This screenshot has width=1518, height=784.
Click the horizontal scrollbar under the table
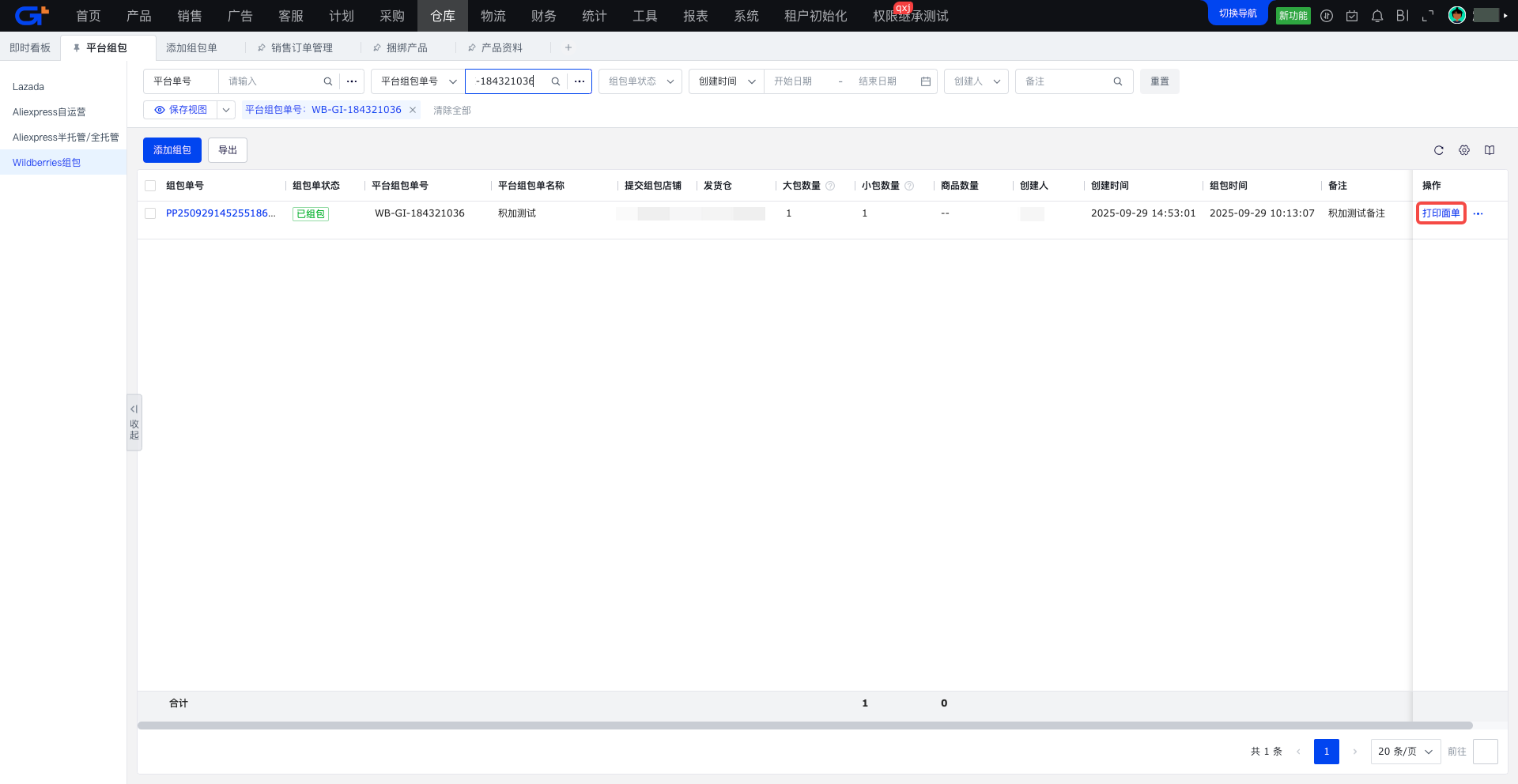pos(805,726)
